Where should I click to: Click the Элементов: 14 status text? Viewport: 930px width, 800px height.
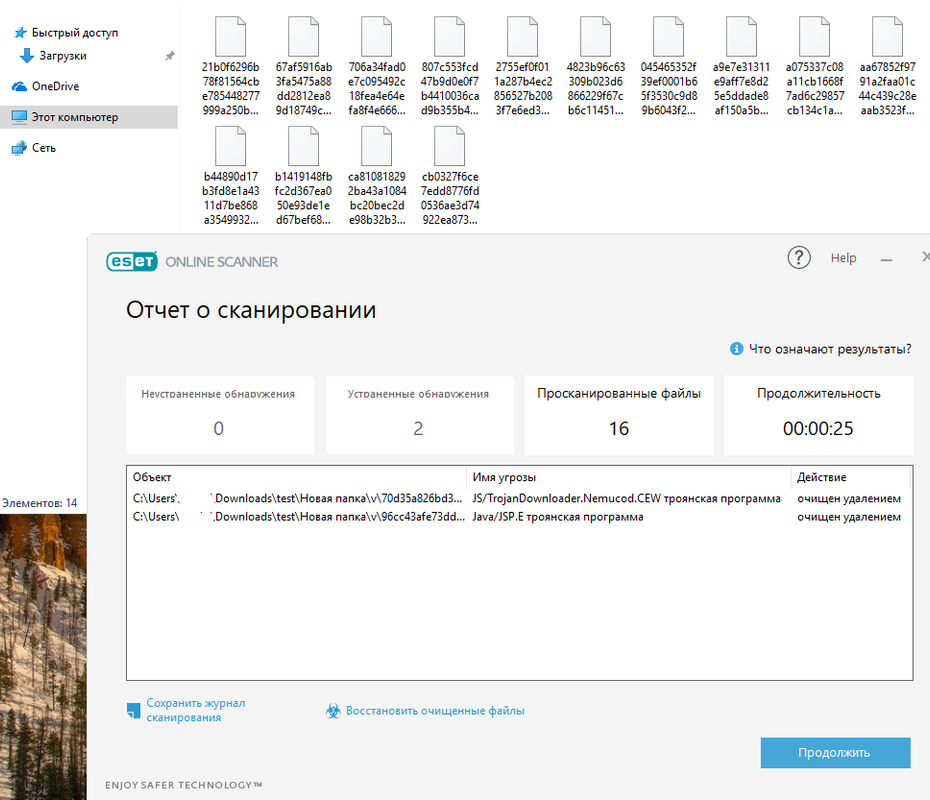(x=40, y=503)
